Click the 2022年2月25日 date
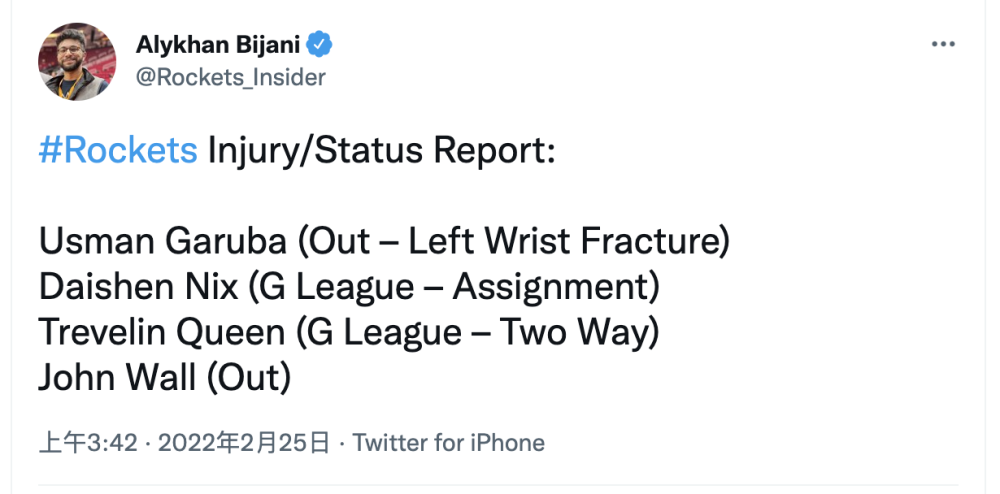Screen dimensions: 1000x494 coord(243,442)
